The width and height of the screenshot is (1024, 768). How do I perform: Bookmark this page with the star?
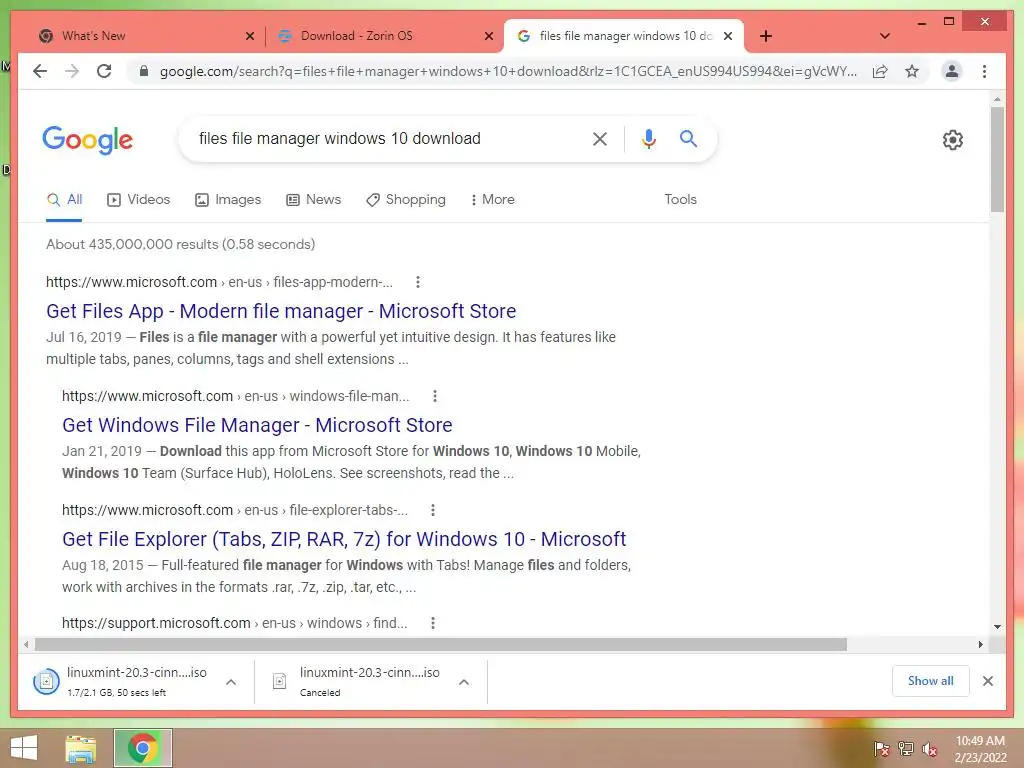point(912,71)
